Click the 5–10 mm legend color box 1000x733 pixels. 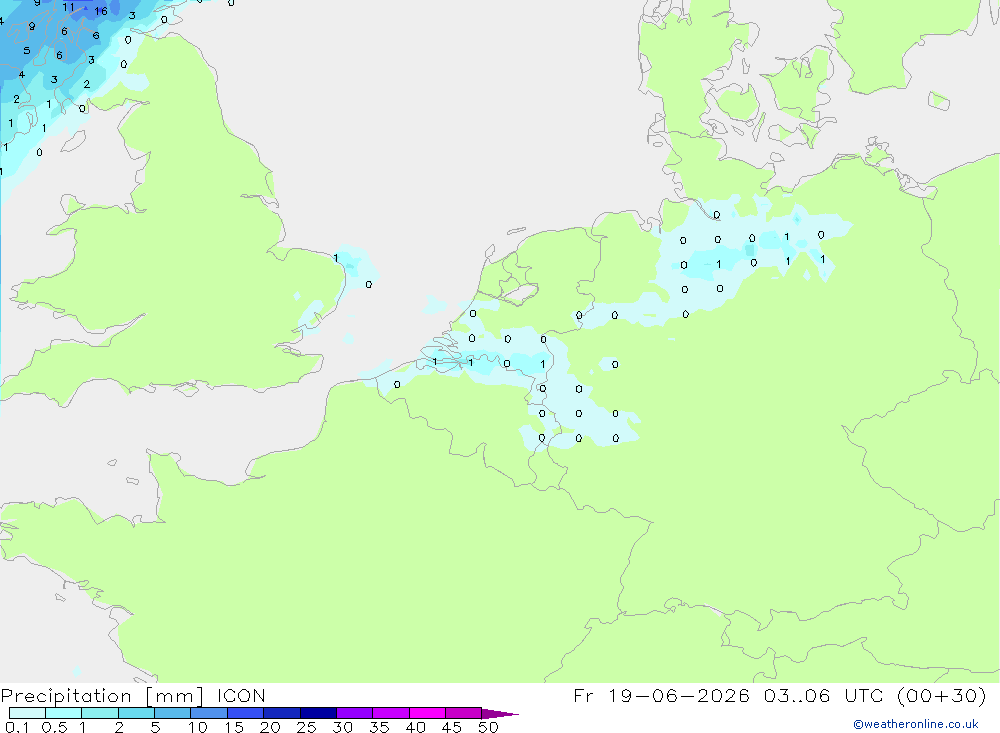172,713
